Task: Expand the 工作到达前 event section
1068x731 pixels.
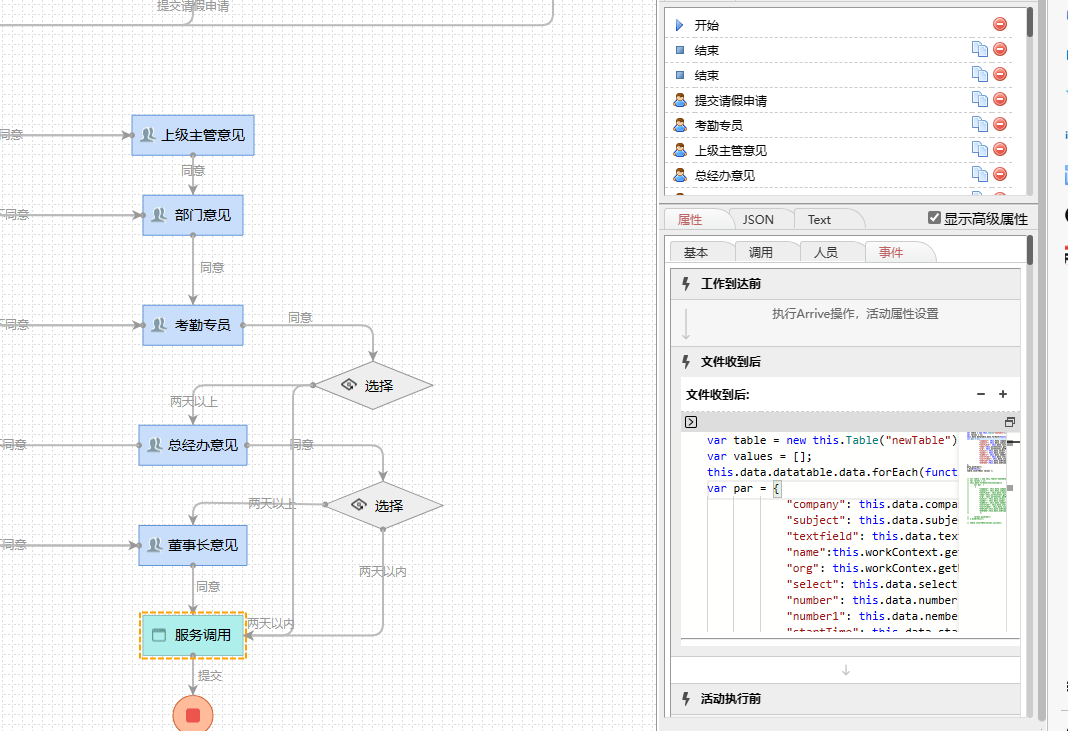Action: point(845,283)
